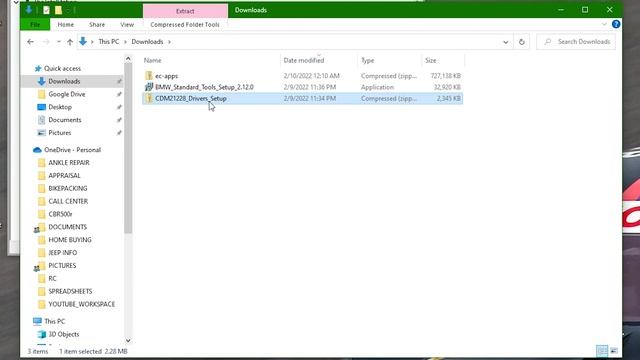The width and height of the screenshot is (640, 360).
Task: Open the PICTURES OneDrive folder
Action: pyautogui.click(x=62, y=266)
